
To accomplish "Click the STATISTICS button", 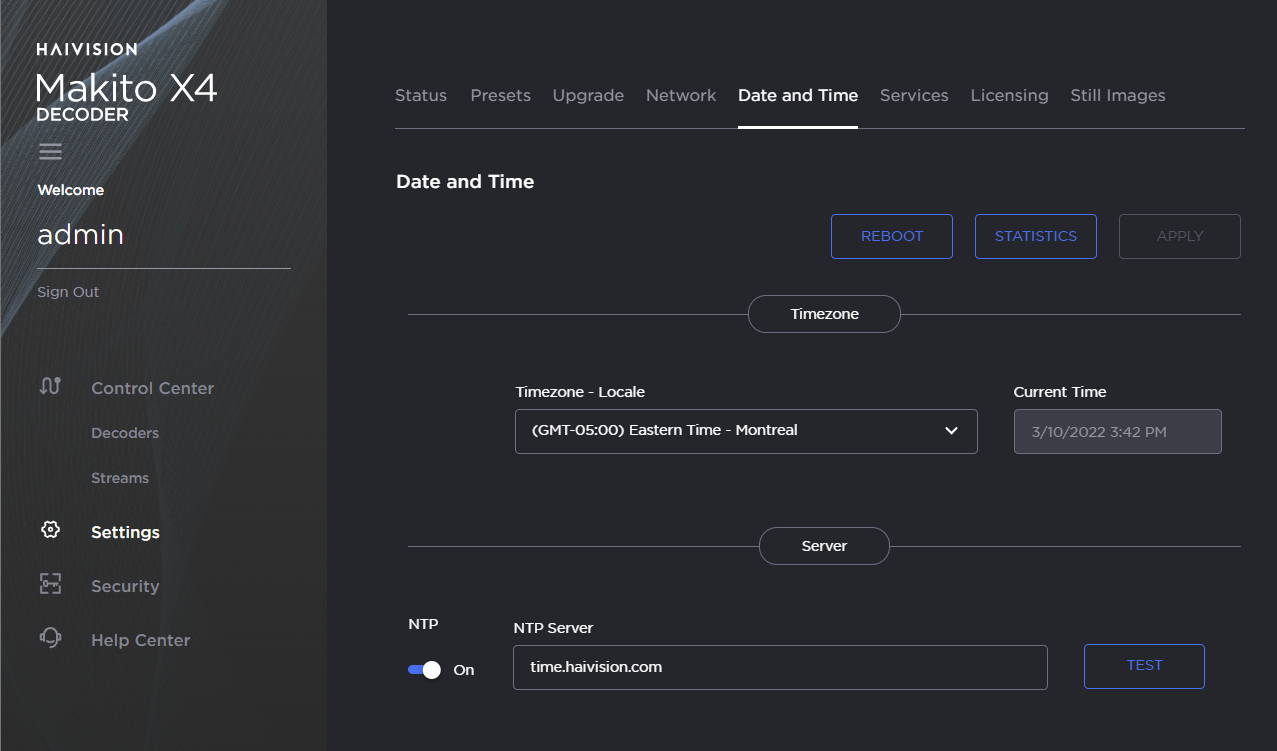I will [1035, 236].
